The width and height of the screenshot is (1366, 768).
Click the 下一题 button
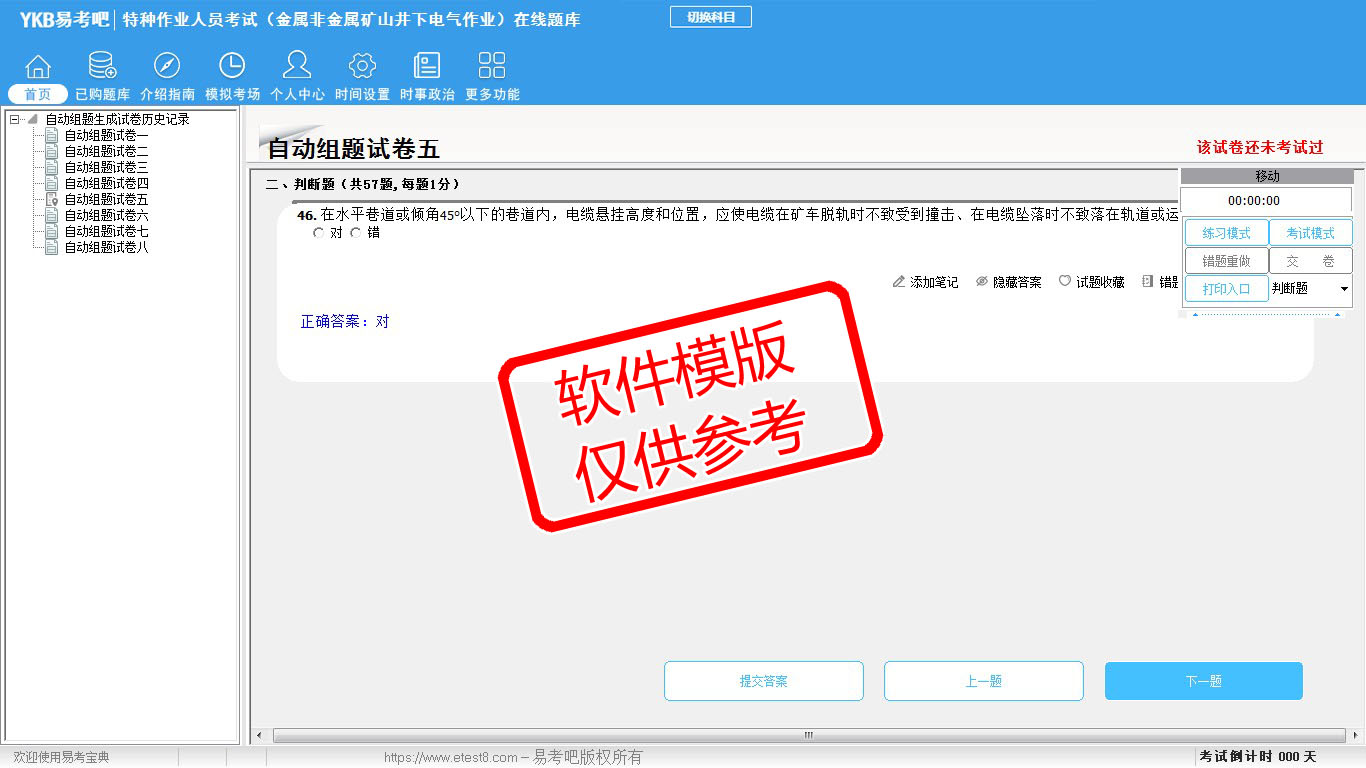pyautogui.click(x=1203, y=681)
